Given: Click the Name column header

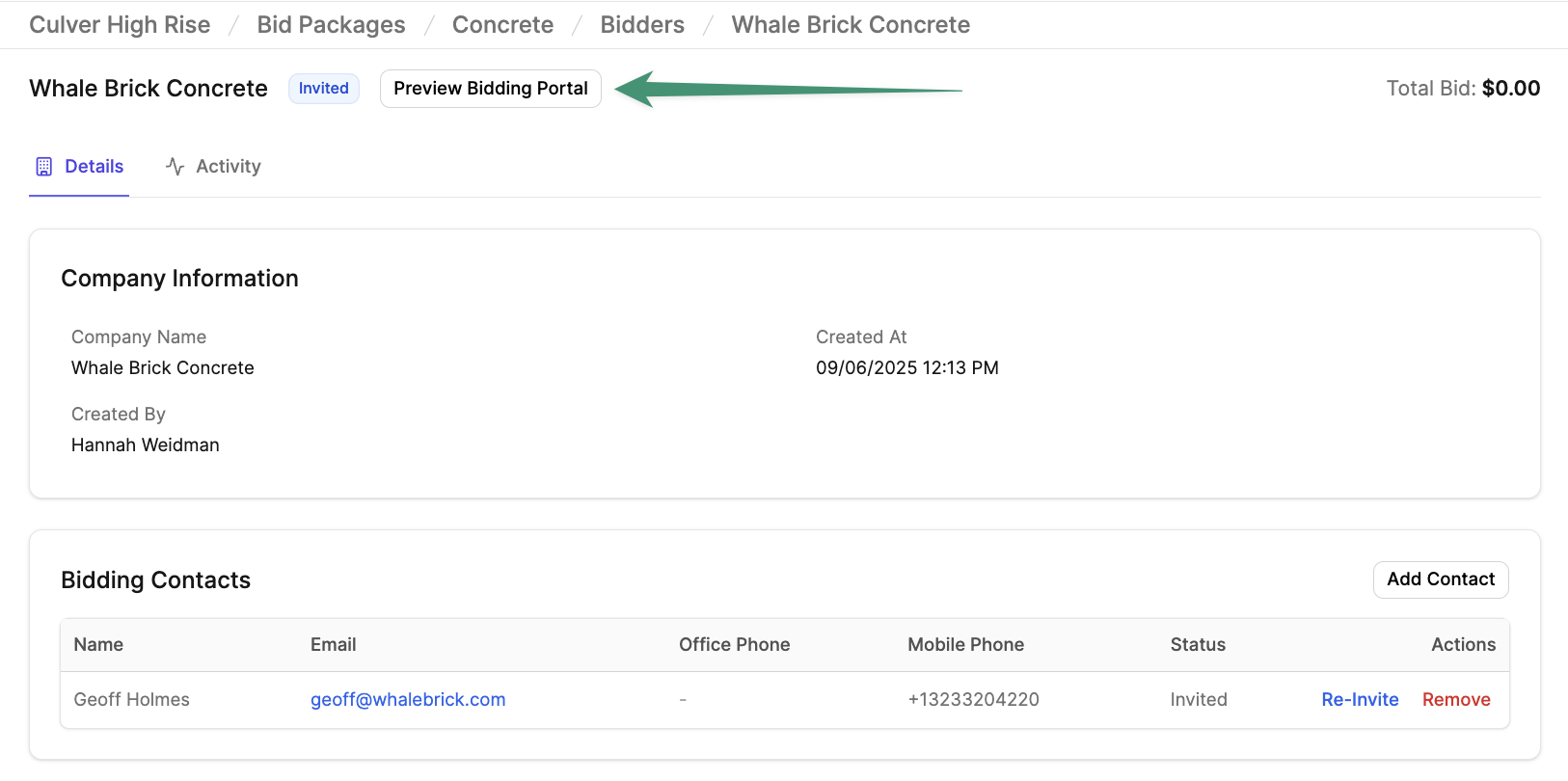Looking at the screenshot, I should (x=98, y=645).
